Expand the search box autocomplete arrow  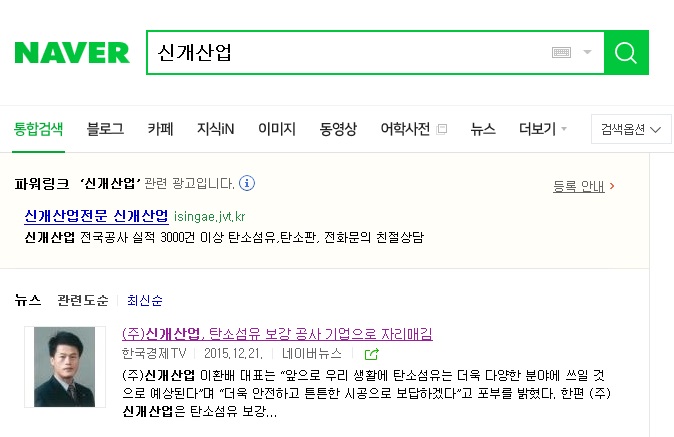tap(587, 52)
